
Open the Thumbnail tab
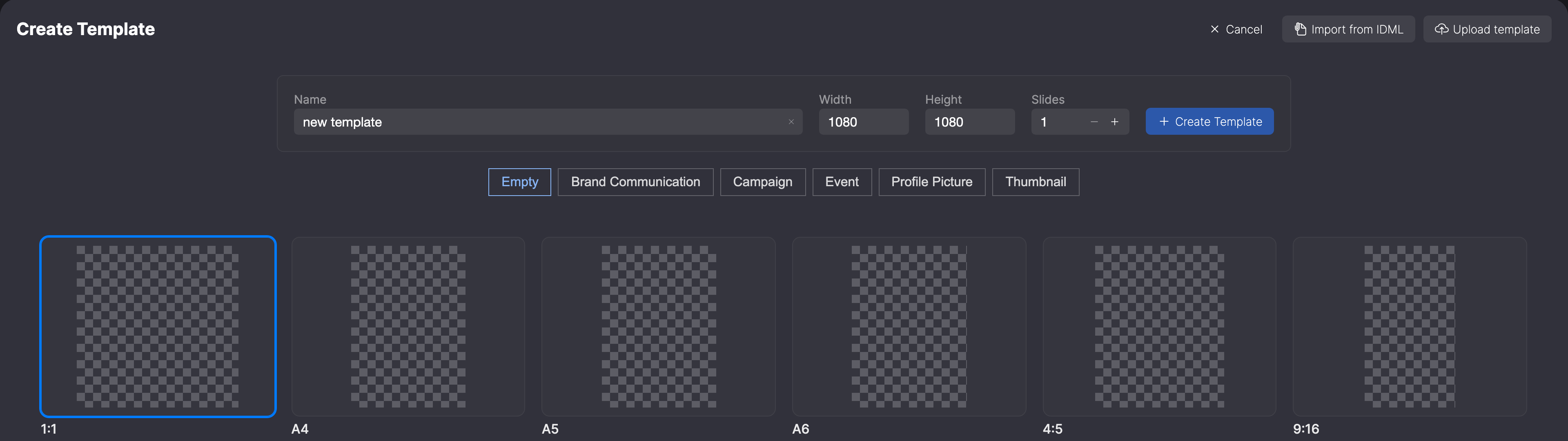point(1036,182)
